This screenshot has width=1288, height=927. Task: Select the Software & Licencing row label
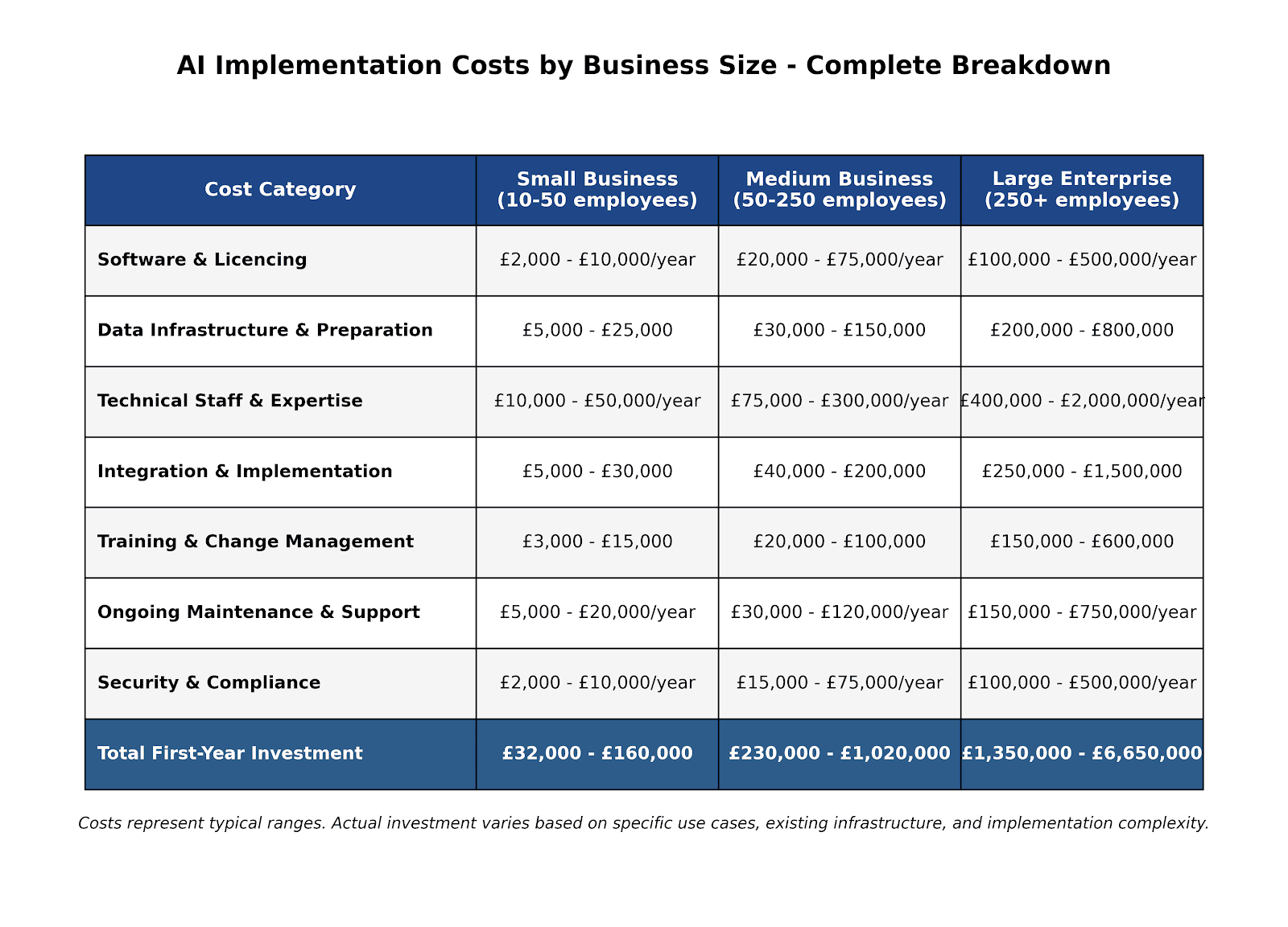pyautogui.click(x=202, y=260)
